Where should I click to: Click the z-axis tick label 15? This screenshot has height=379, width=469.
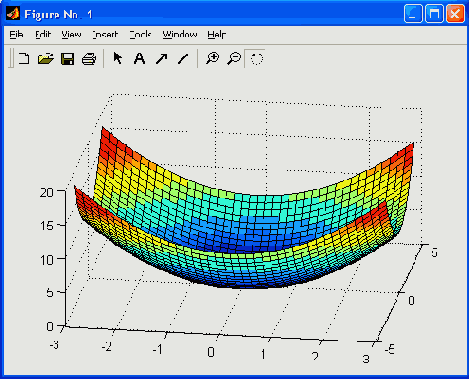[x=46, y=226]
